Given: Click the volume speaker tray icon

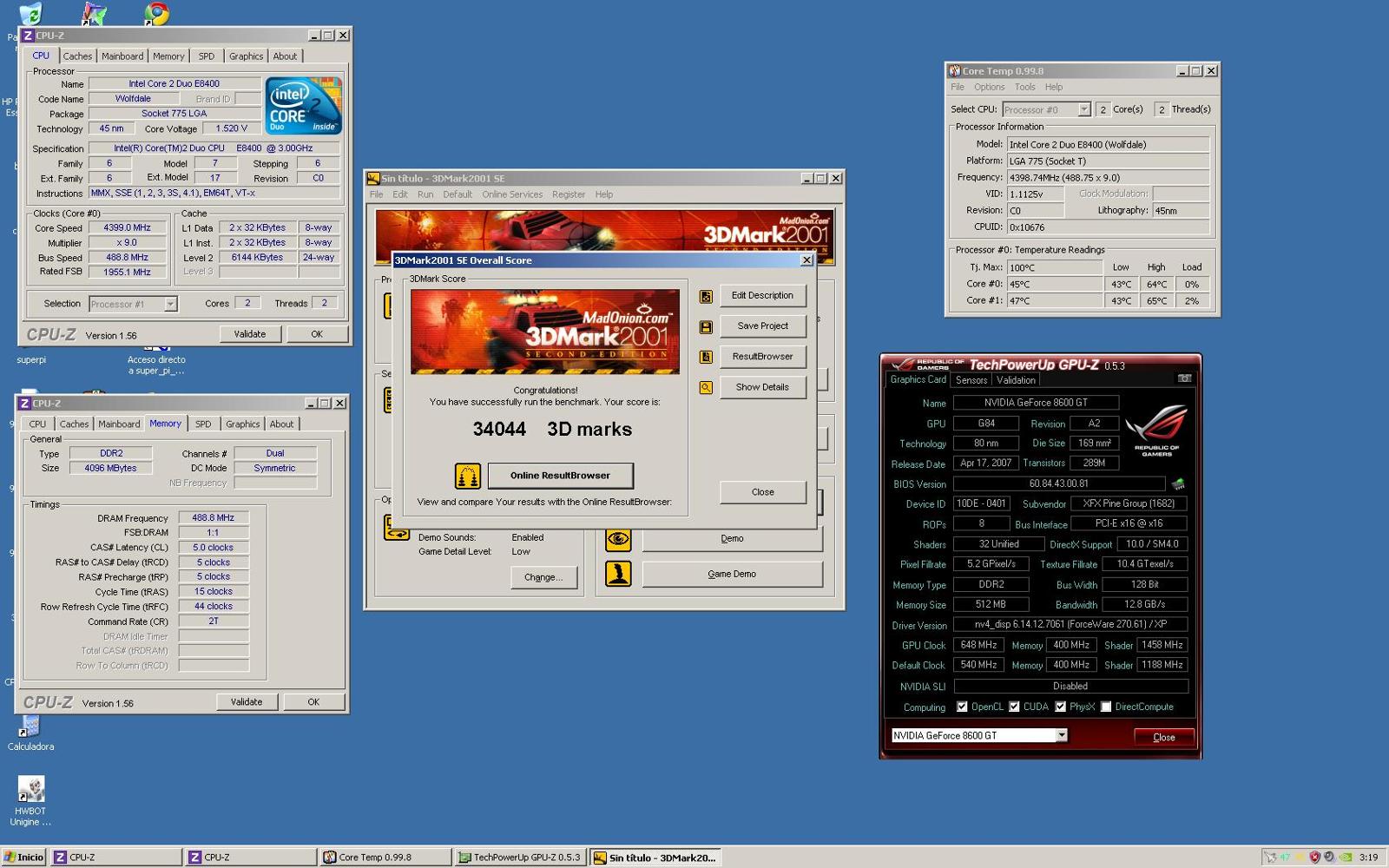Looking at the screenshot, I should pos(1329,858).
